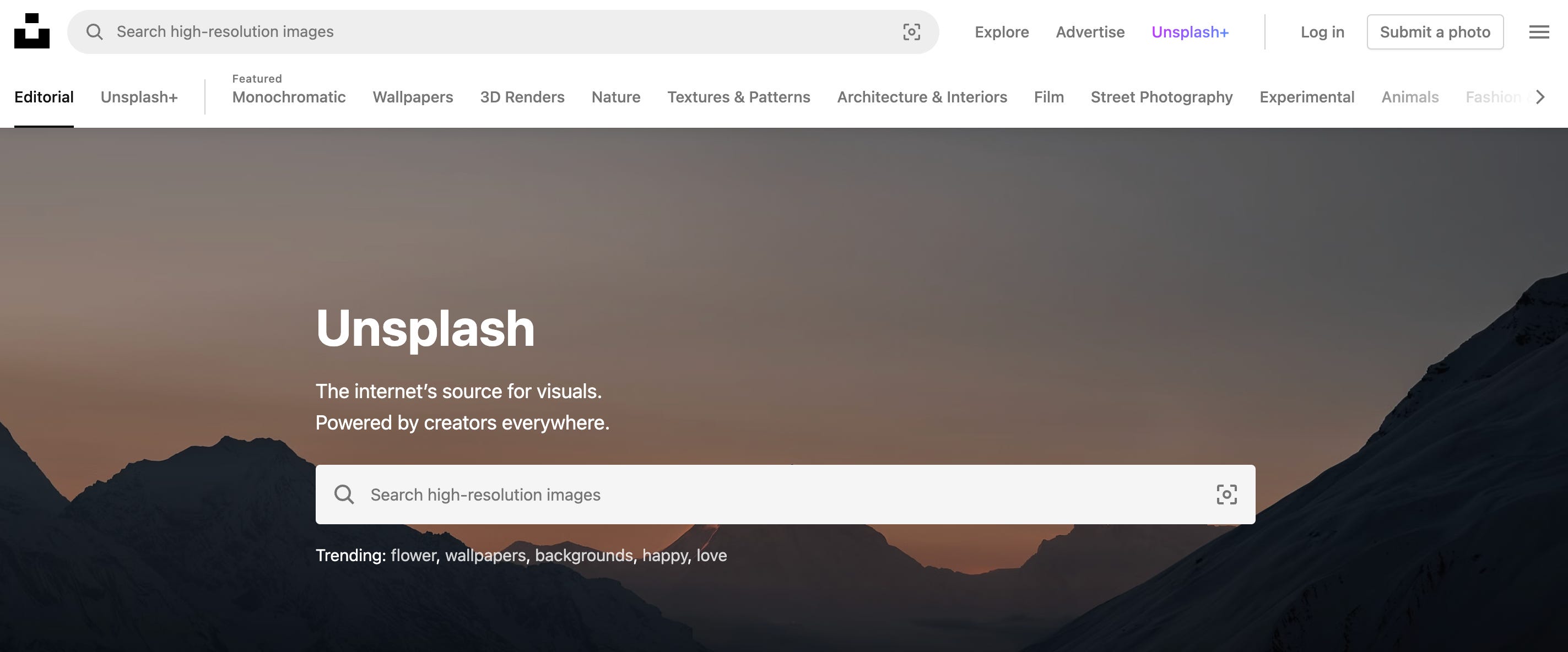Open the purple Unsplash+ link in header

(1189, 32)
